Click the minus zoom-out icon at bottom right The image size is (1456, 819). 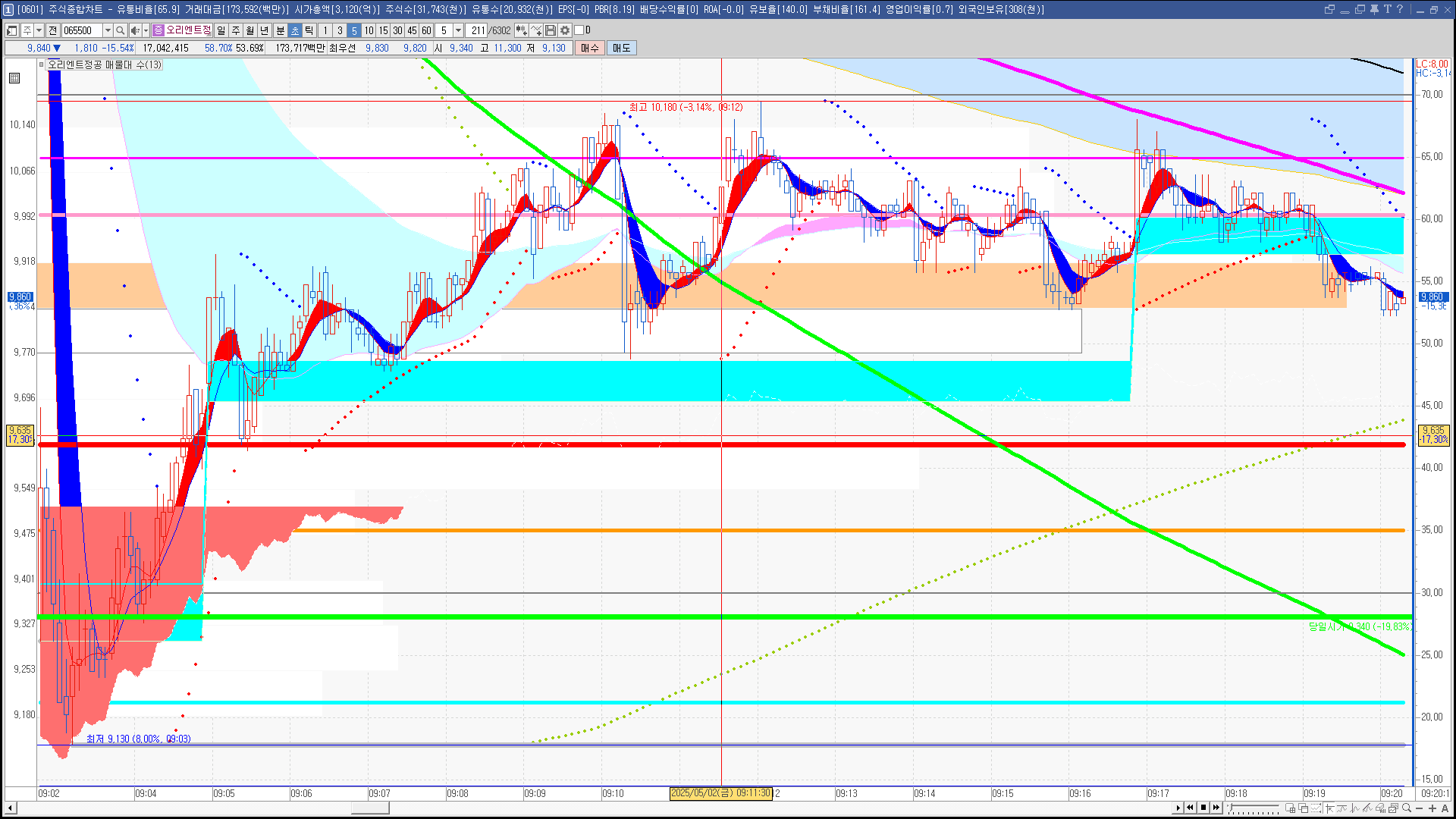pos(1420,808)
